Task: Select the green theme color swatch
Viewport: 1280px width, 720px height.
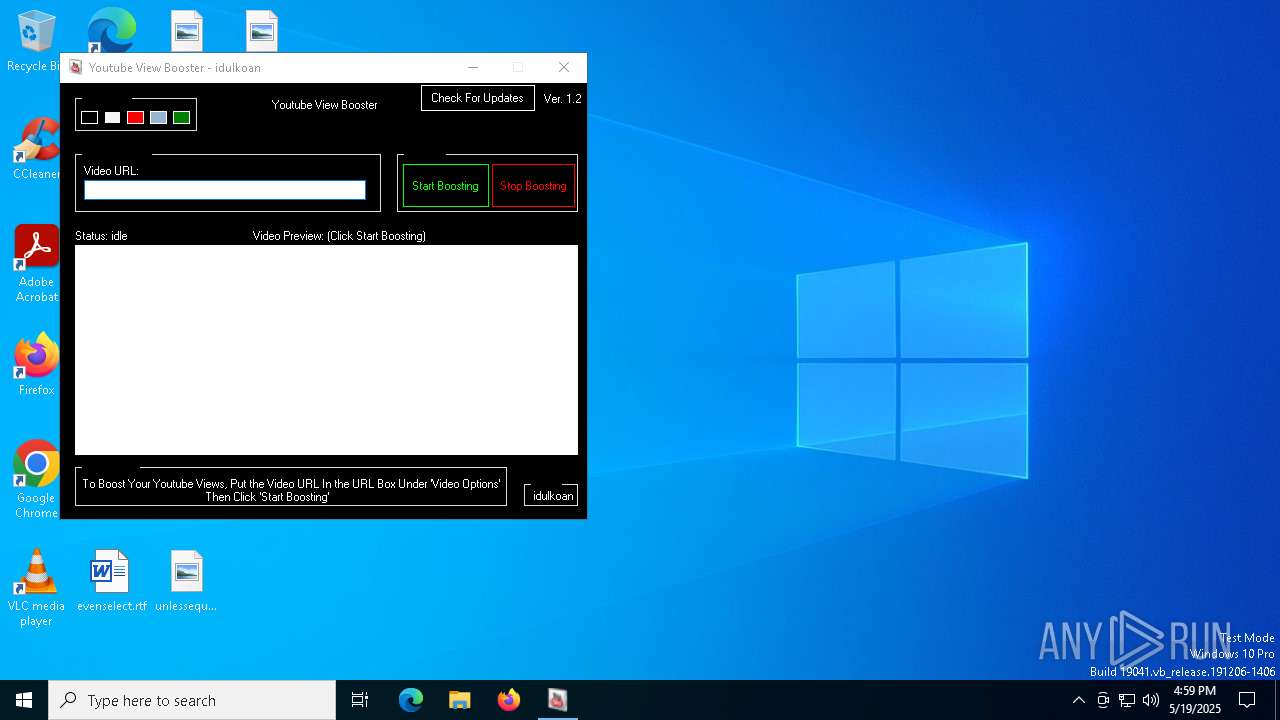Action: pos(181,118)
